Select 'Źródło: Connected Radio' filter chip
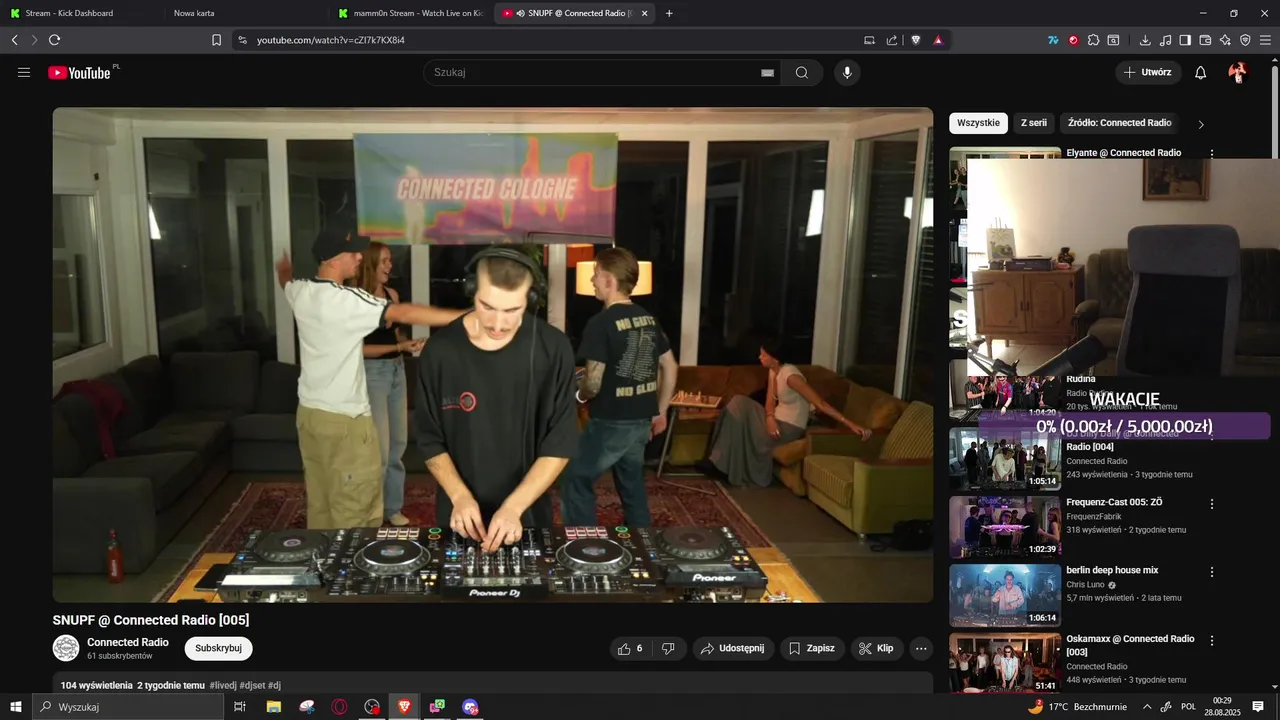The height and width of the screenshot is (720, 1280). pyautogui.click(x=1119, y=123)
